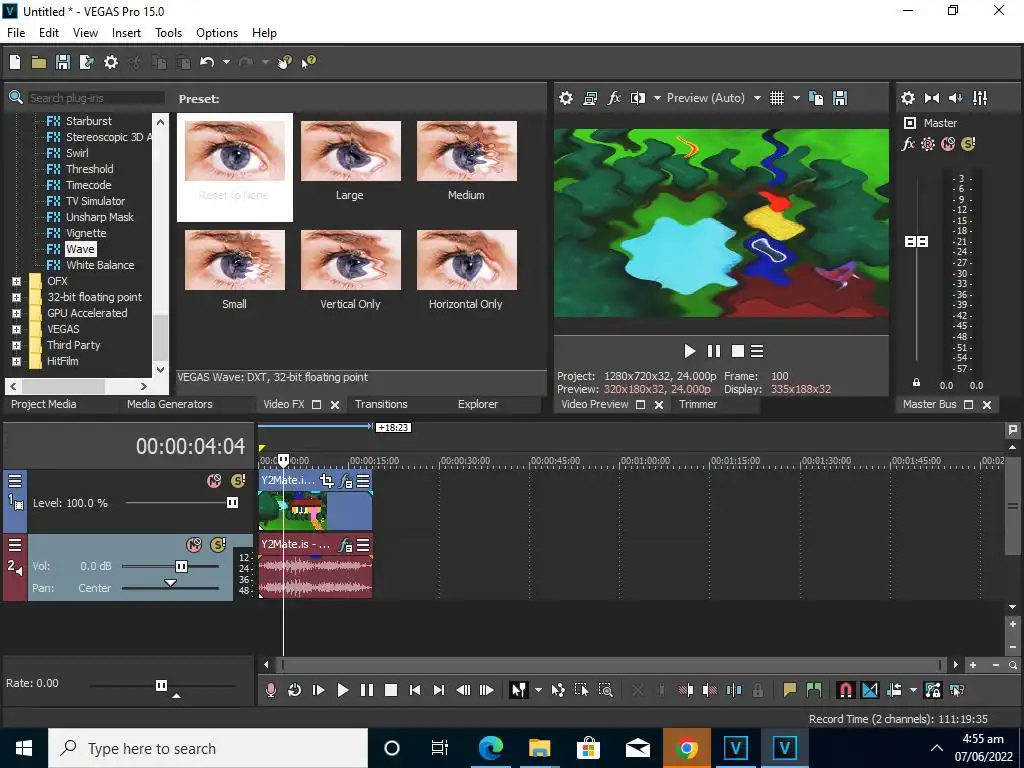The height and width of the screenshot is (768, 1024).
Task: Click the Record microphone button
Action: pyautogui.click(x=270, y=690)
